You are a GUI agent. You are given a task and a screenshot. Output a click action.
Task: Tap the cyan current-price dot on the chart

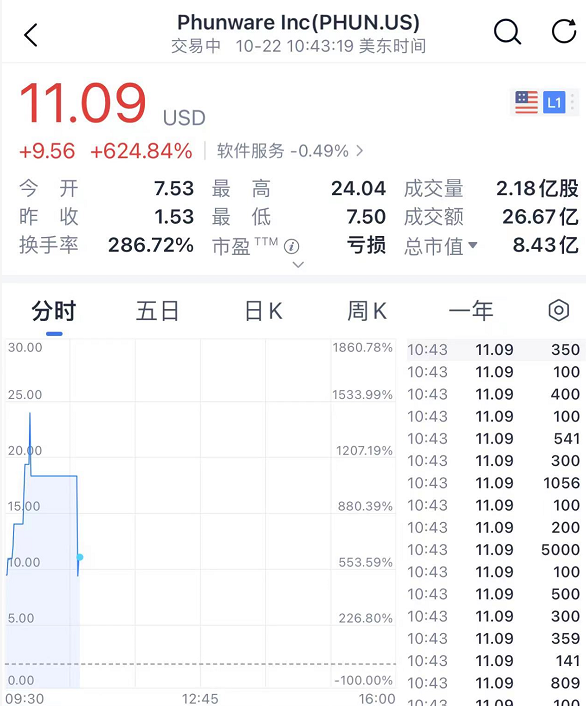tap(80, 557)
